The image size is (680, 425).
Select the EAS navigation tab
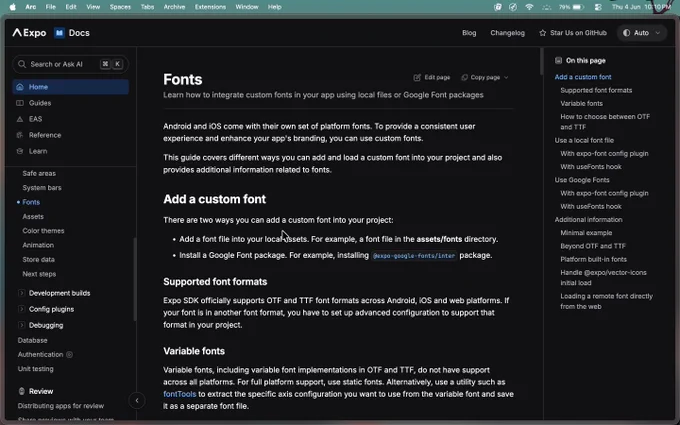tap(71, 119)
